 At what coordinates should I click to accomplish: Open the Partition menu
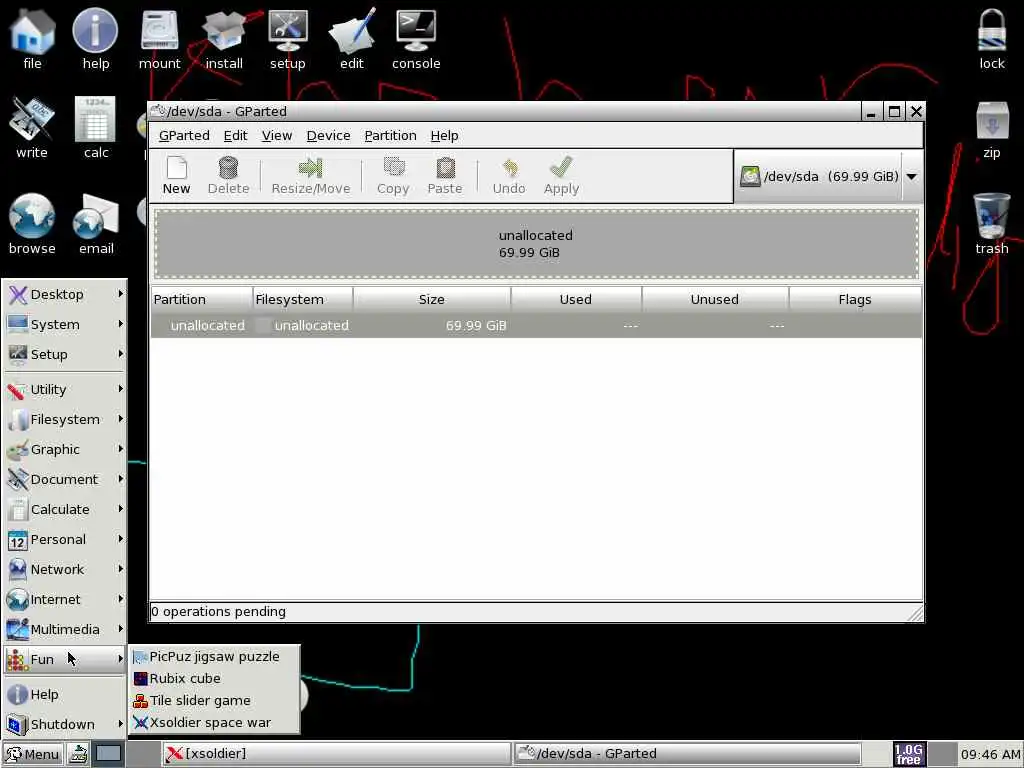point(391,135)
